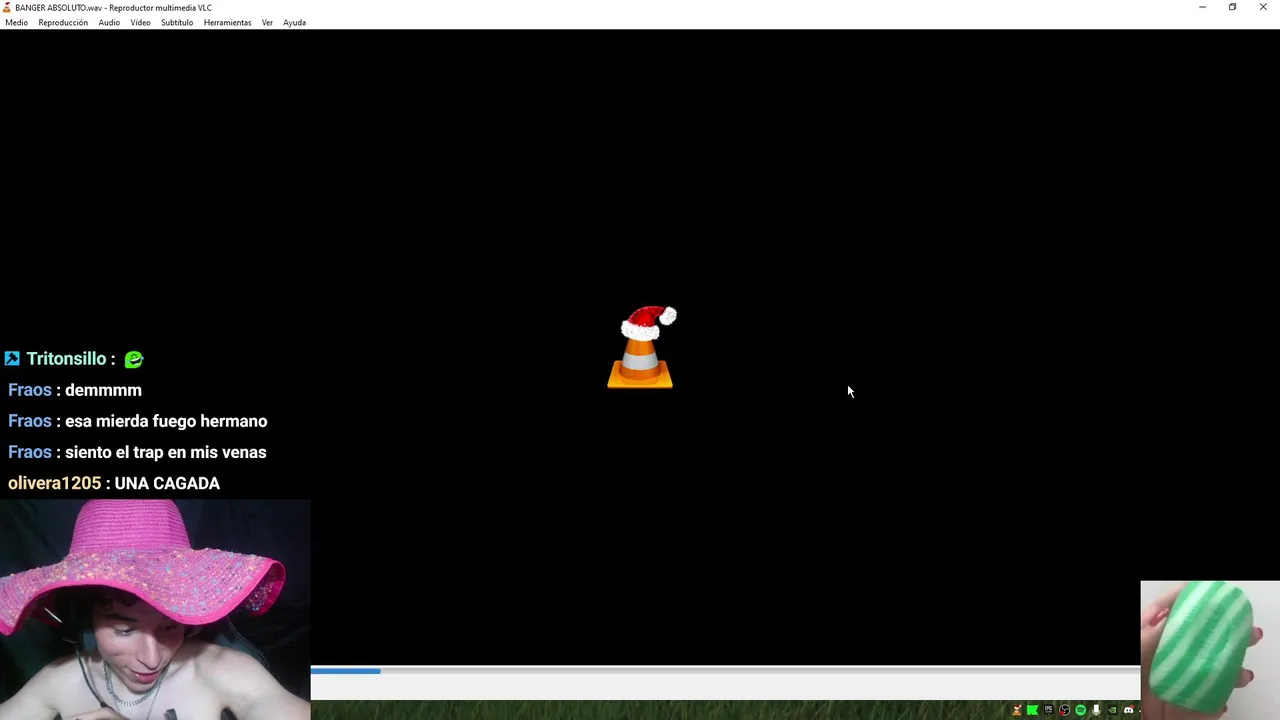Close the VLC window
Viewport: 1280px width, 720px height.
[1263, 7]
